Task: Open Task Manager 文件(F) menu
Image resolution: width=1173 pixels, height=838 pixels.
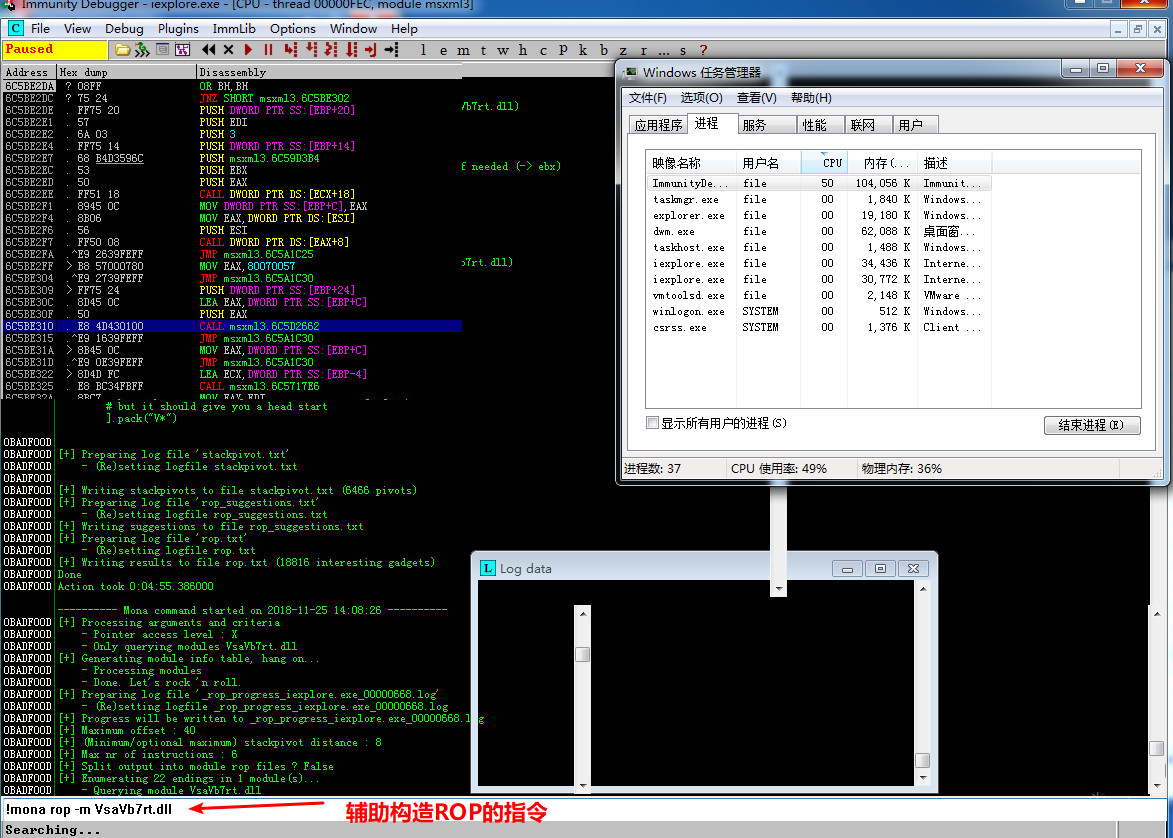Action: [648, 98]
